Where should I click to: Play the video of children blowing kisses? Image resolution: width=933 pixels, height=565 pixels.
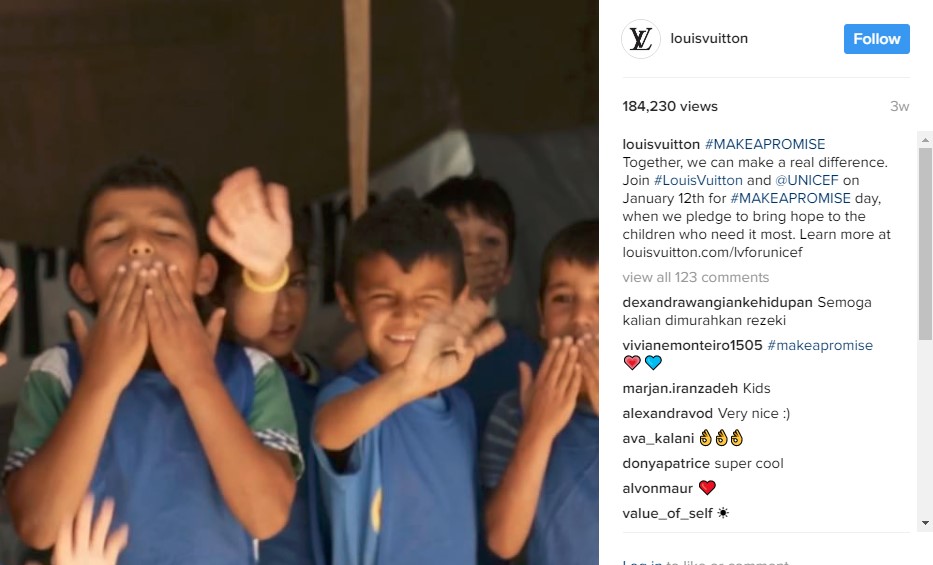[x=299, y=282]
